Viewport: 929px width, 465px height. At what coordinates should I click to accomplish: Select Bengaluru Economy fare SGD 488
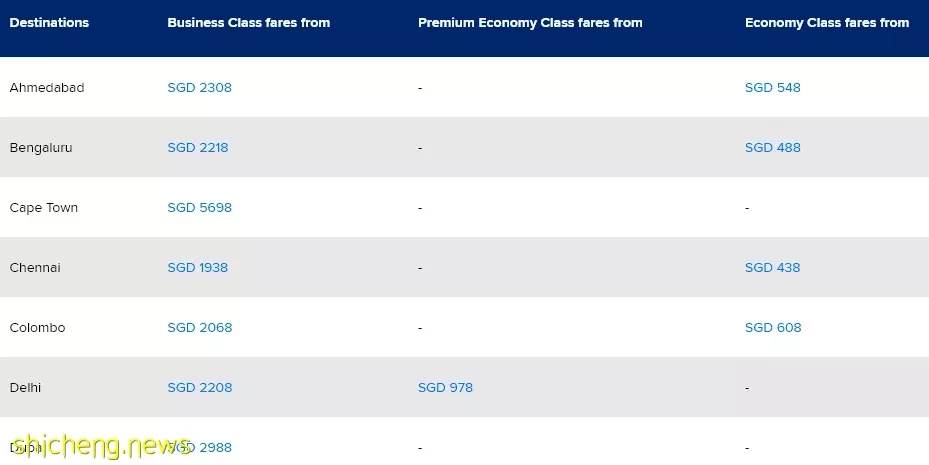click(773, 147)
